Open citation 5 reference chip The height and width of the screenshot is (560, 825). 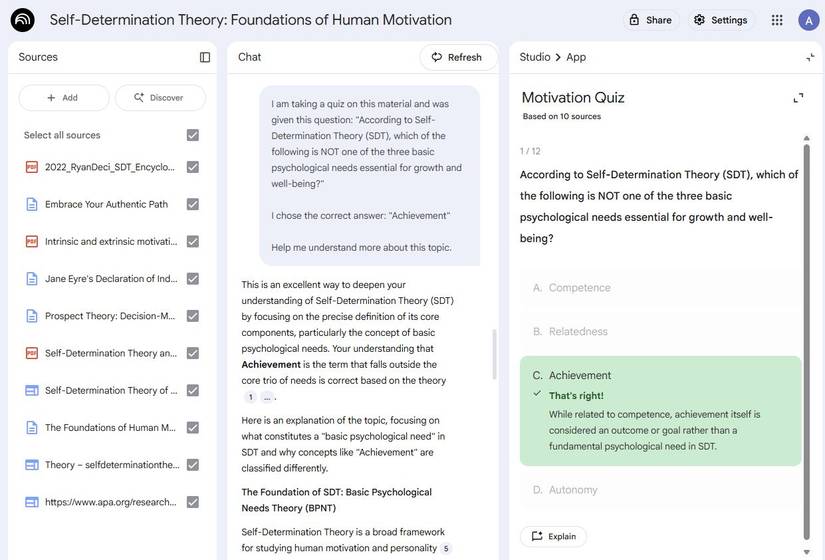pyautogui.click(x=446, y=548)
